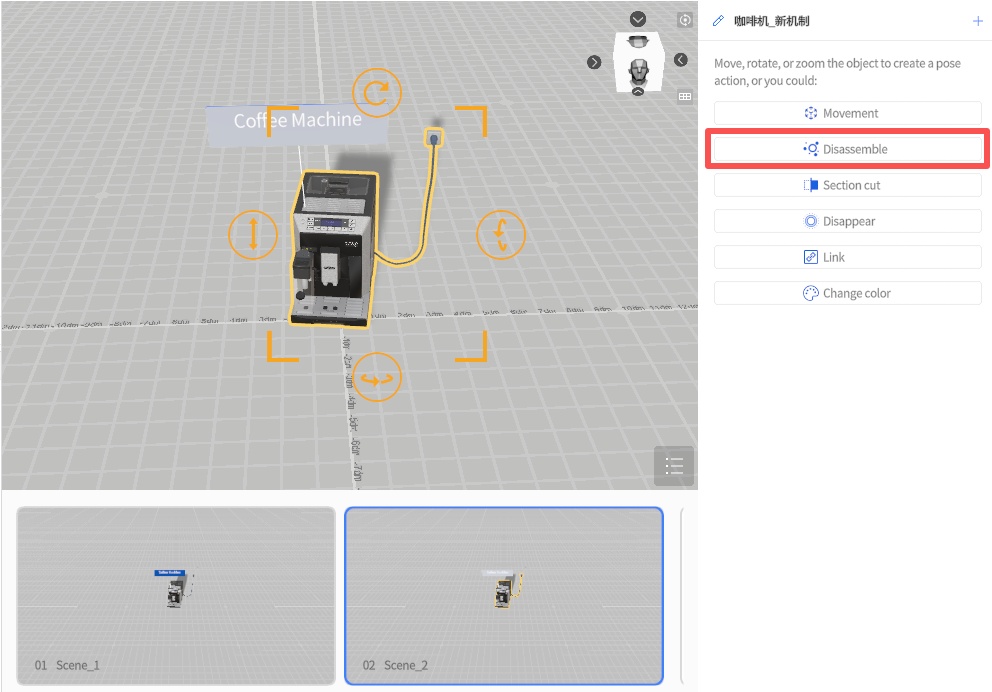Click the pencil icon to rename the object
This screenshot has height=692, width=992.
718,21
